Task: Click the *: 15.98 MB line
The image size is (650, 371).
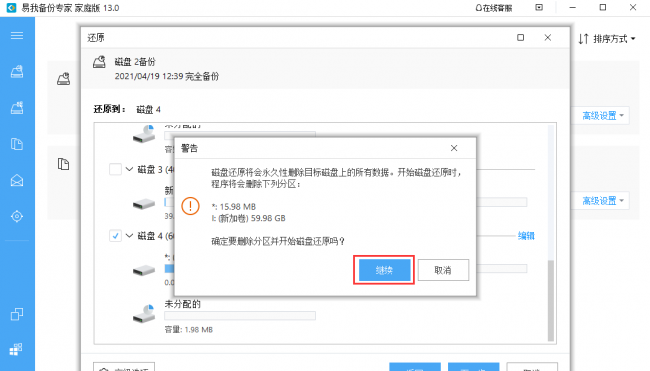Action: pos(233,206)
